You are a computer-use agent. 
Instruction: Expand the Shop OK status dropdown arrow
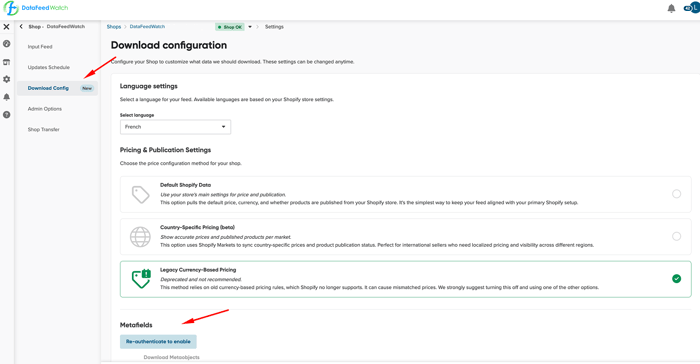250,27
